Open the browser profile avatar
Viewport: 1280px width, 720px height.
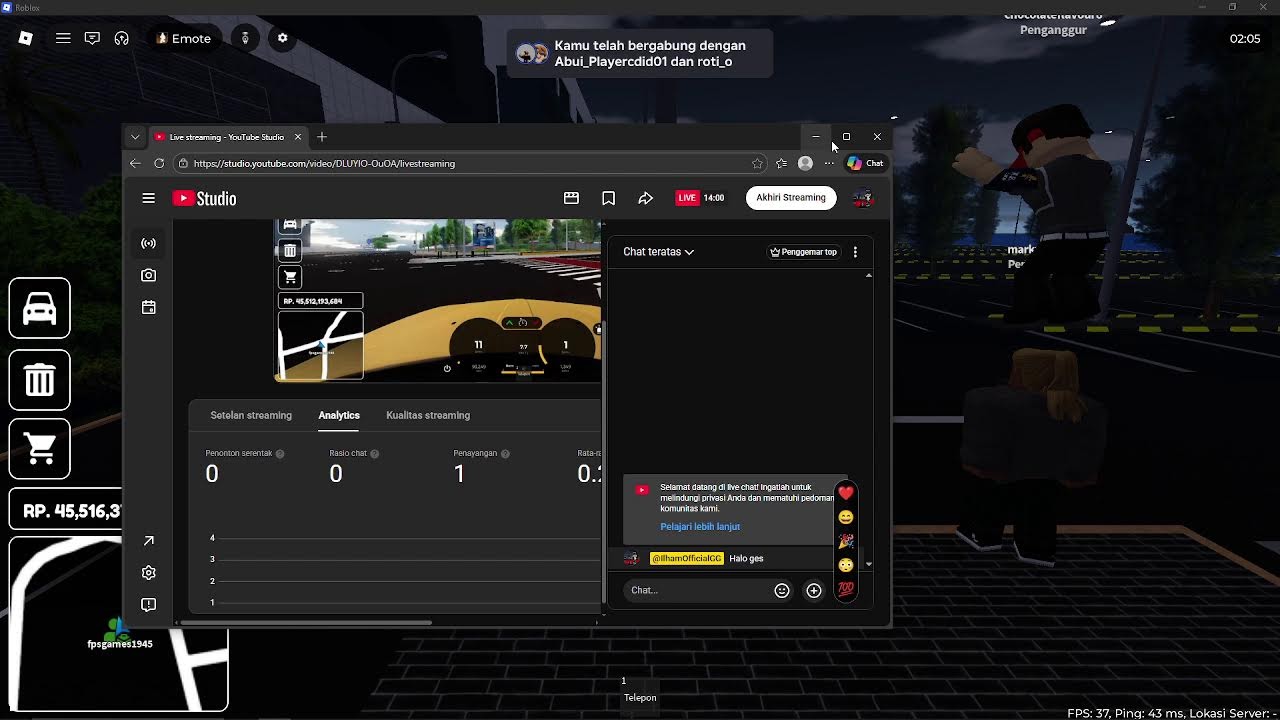point(805,163)
